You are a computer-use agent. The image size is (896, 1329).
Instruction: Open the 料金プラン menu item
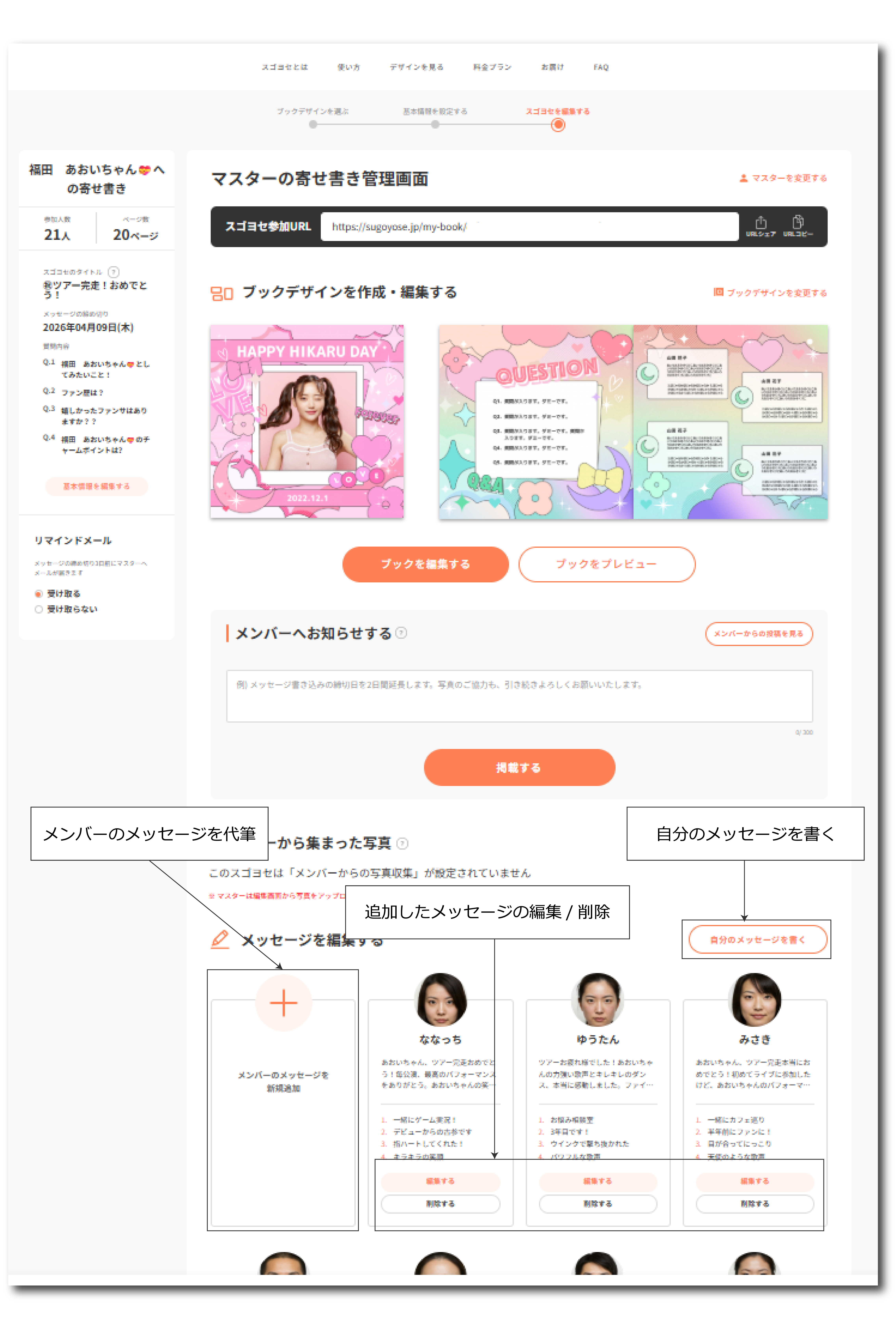[x=492, y=67]
